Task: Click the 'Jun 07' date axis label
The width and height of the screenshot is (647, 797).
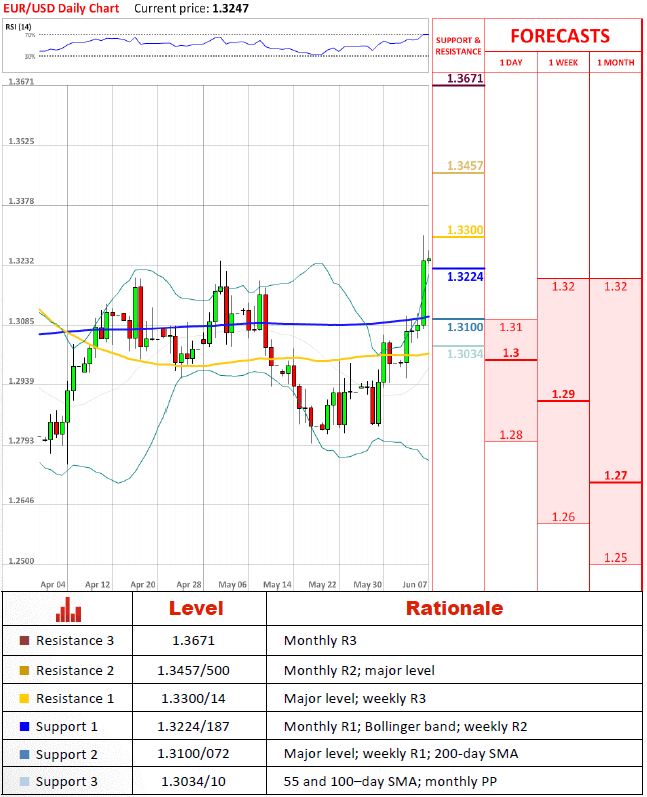Action: pos(415,585)
